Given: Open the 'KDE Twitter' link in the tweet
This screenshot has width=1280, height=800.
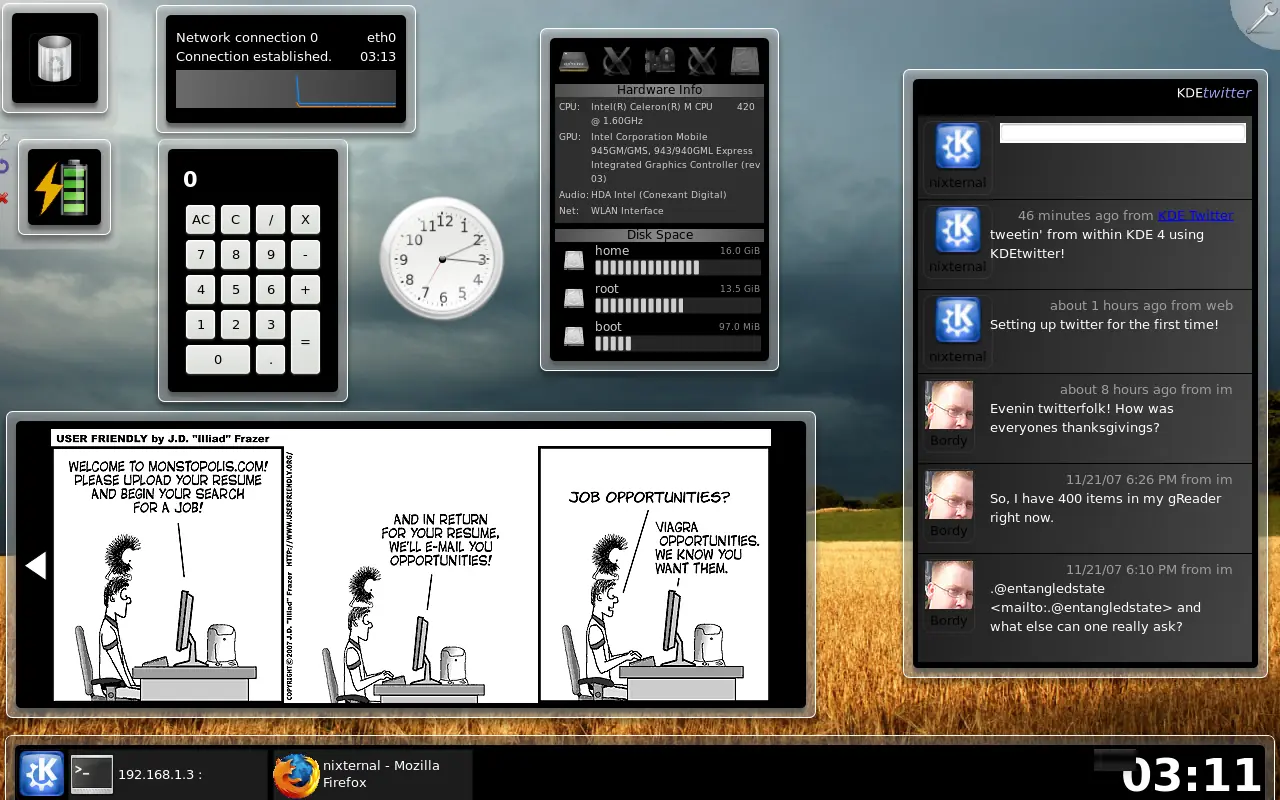Looking at the screenshot, I should pos(1195,215).
